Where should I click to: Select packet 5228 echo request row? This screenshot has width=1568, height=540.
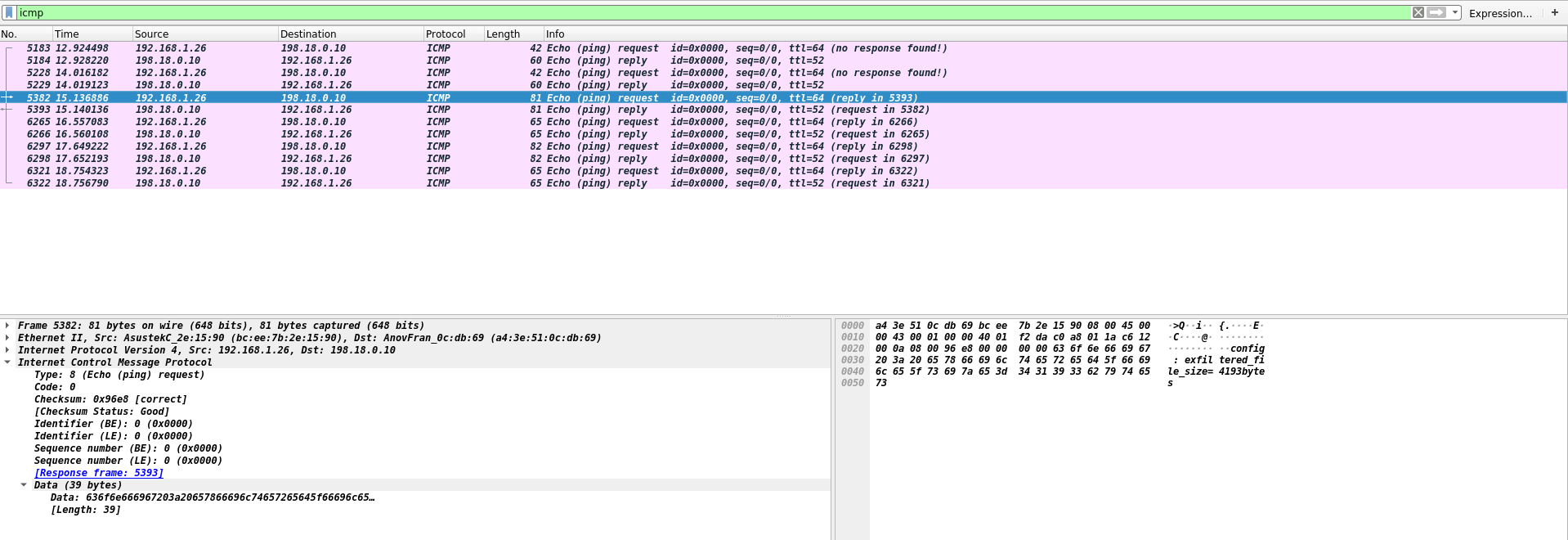pos(783,73)
